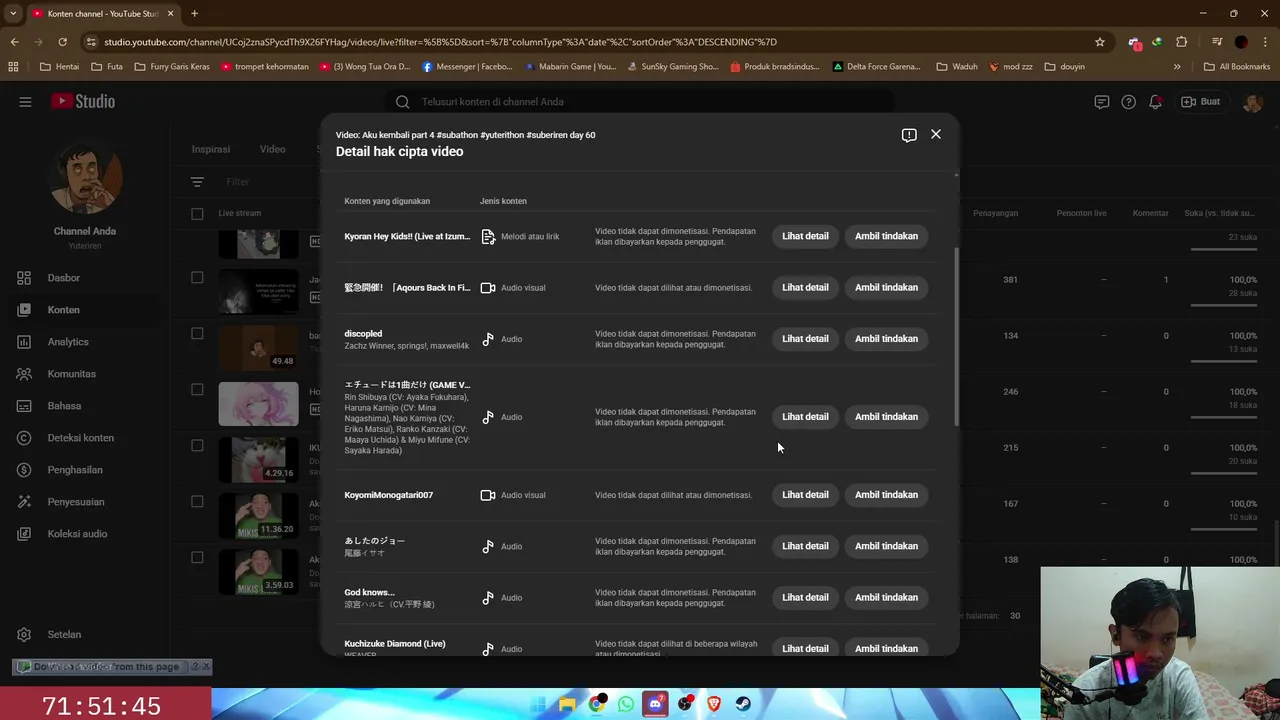1280x720 pixels.
Task: Click Ambil tindakan for KoyomiMonogatari007
Action: coord(886,495)
